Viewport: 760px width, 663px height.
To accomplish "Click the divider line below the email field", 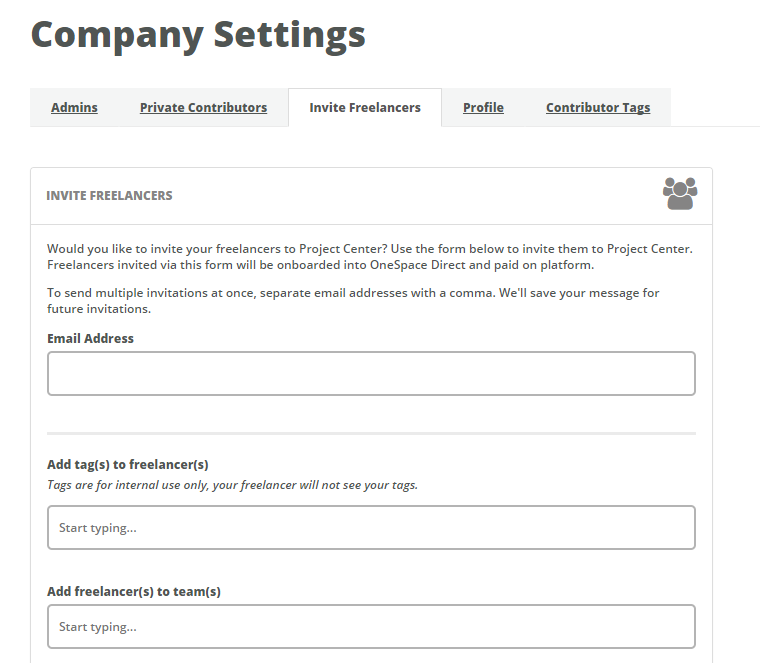I will coord(371,433).
